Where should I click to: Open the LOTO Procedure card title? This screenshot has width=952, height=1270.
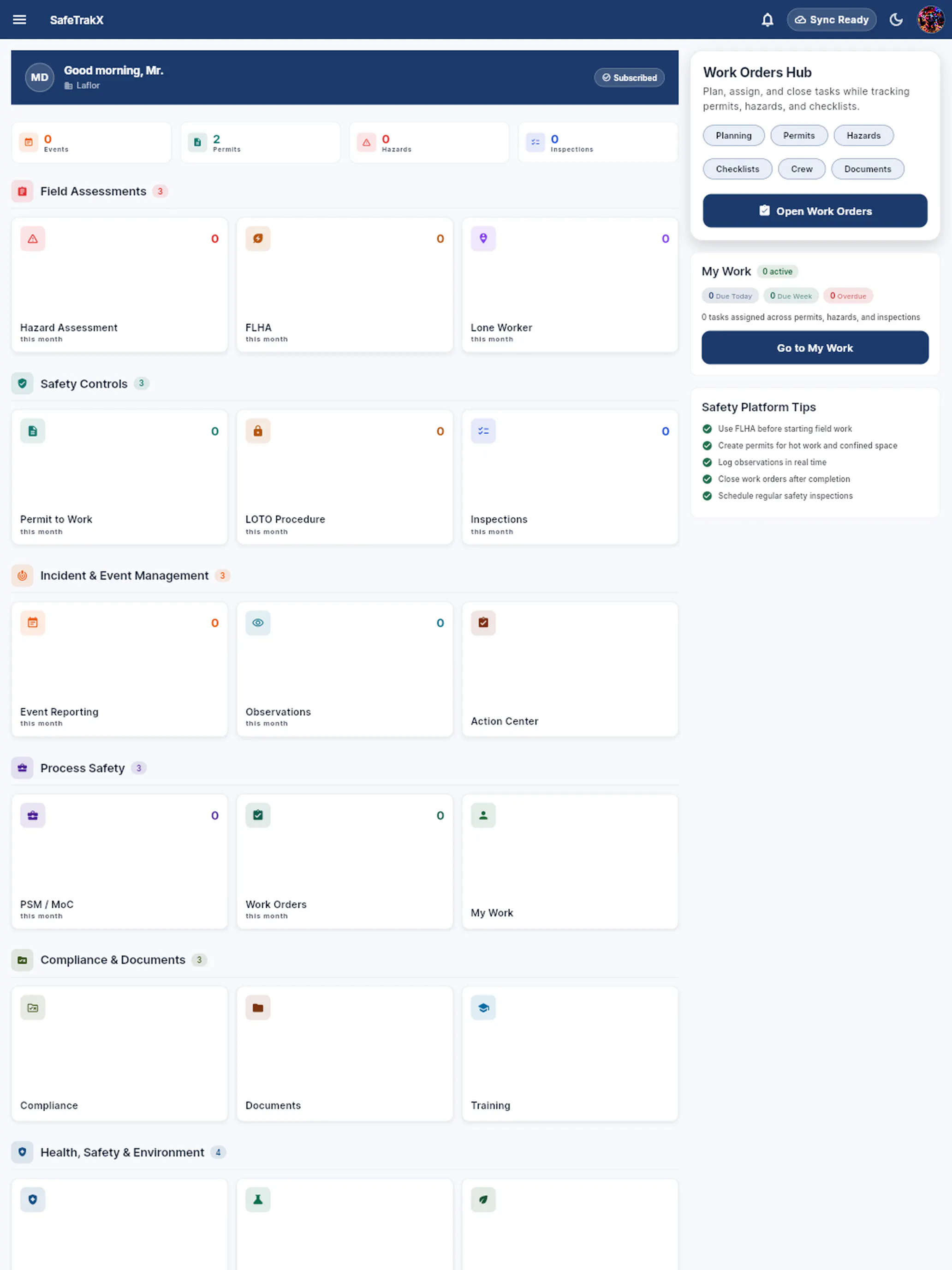[x=285, y=520]
